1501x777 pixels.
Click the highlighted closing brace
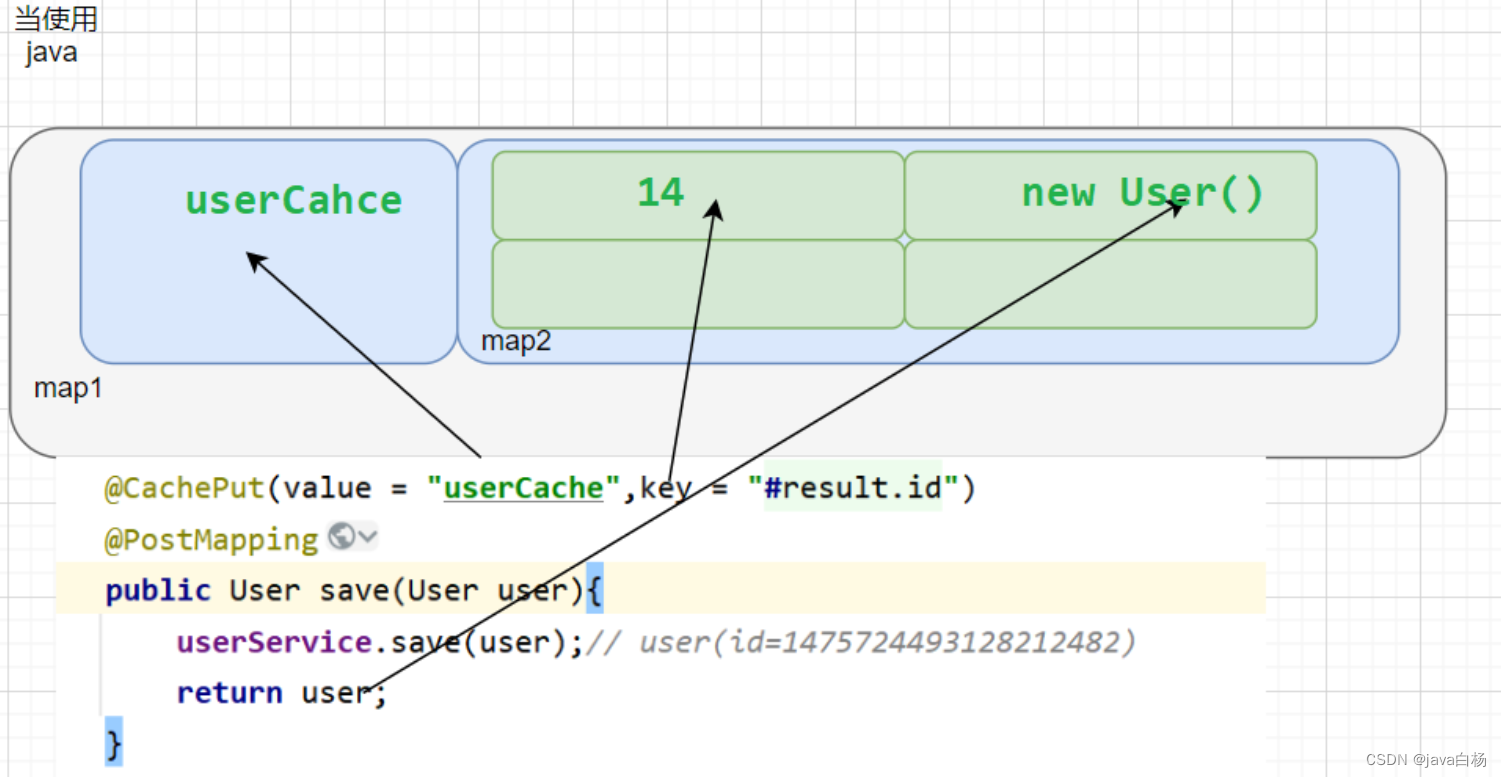113,743
